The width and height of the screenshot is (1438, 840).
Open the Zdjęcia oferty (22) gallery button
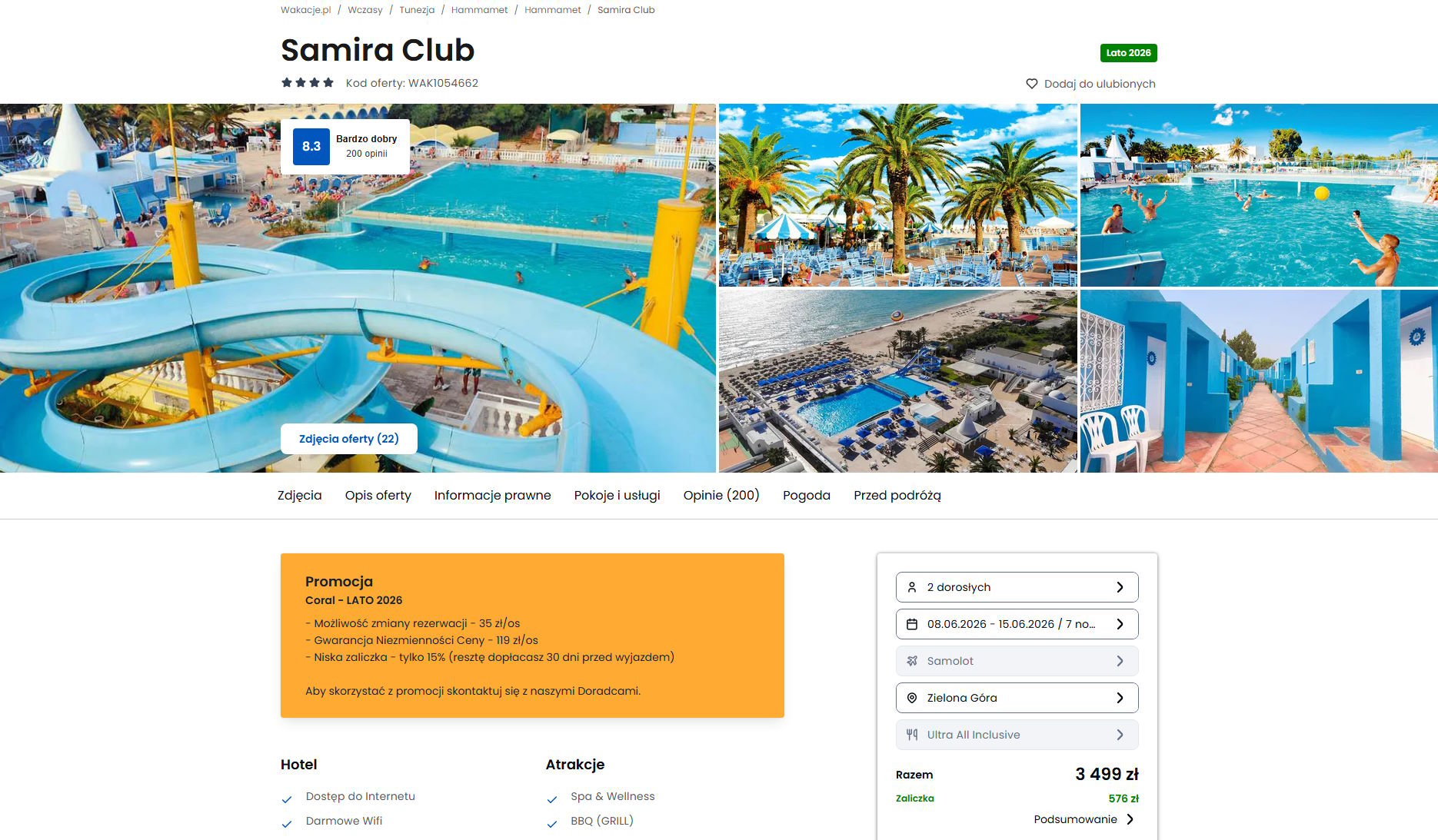point(348,439)
